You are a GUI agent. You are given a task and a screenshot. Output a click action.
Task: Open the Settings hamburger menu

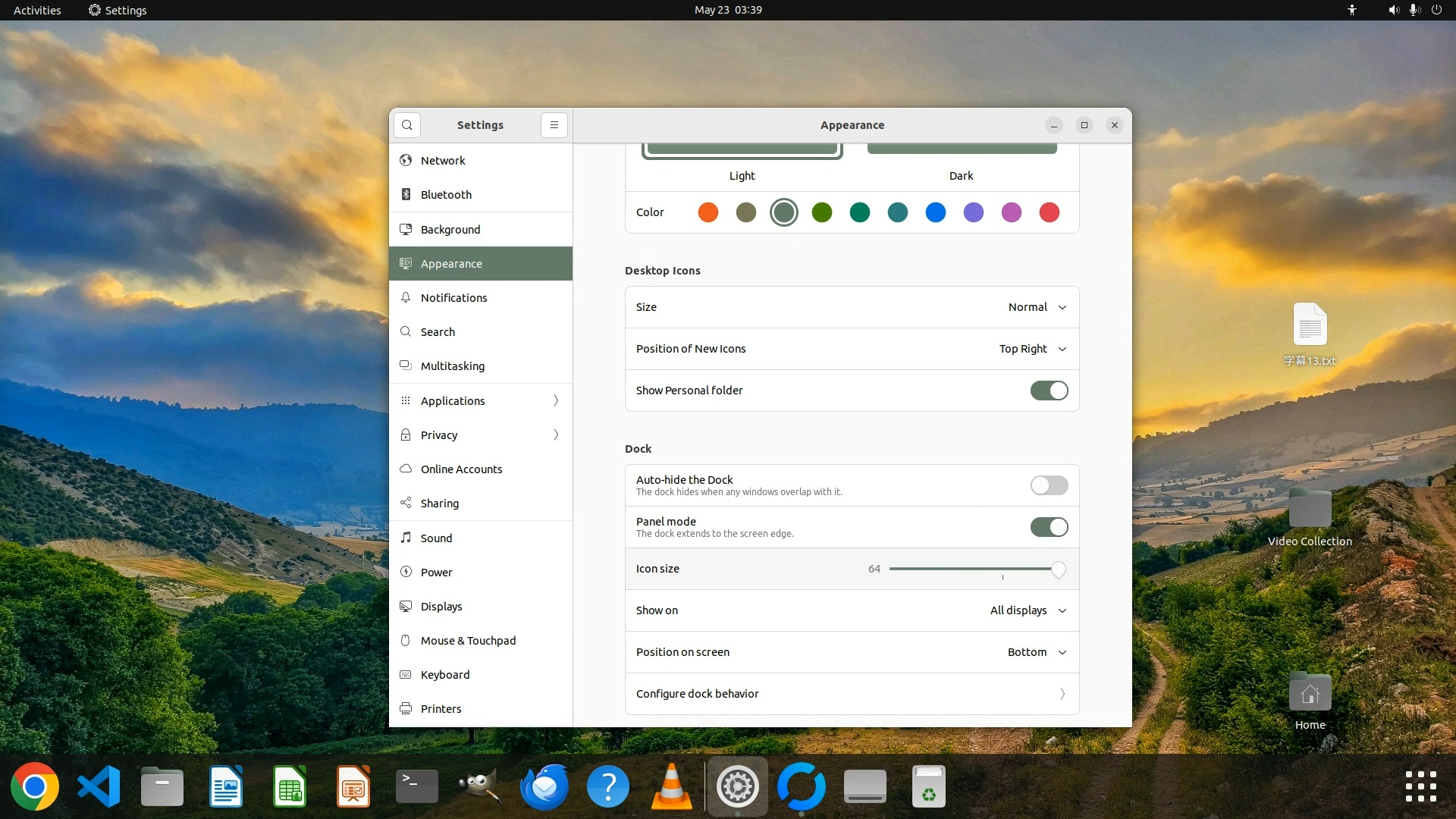click(x=554, y=125)
